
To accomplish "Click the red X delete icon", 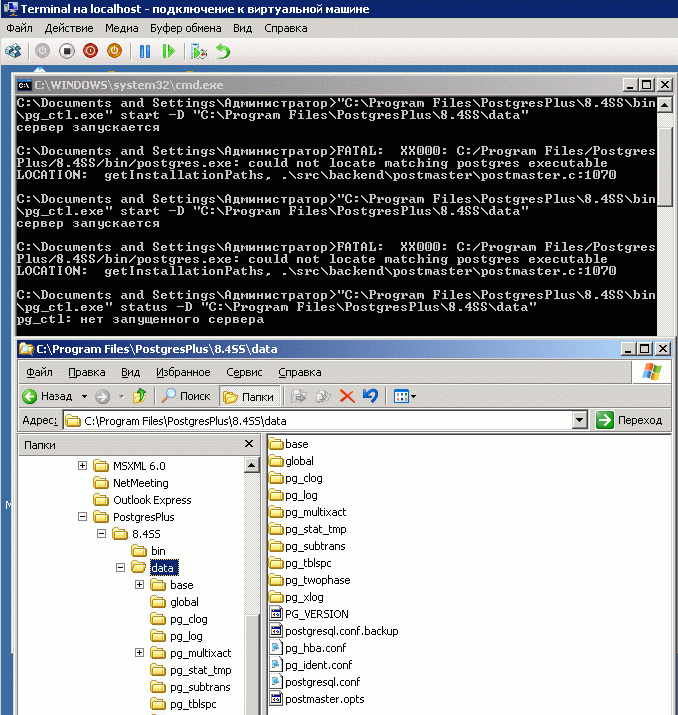I will click(x=347, y=397).
